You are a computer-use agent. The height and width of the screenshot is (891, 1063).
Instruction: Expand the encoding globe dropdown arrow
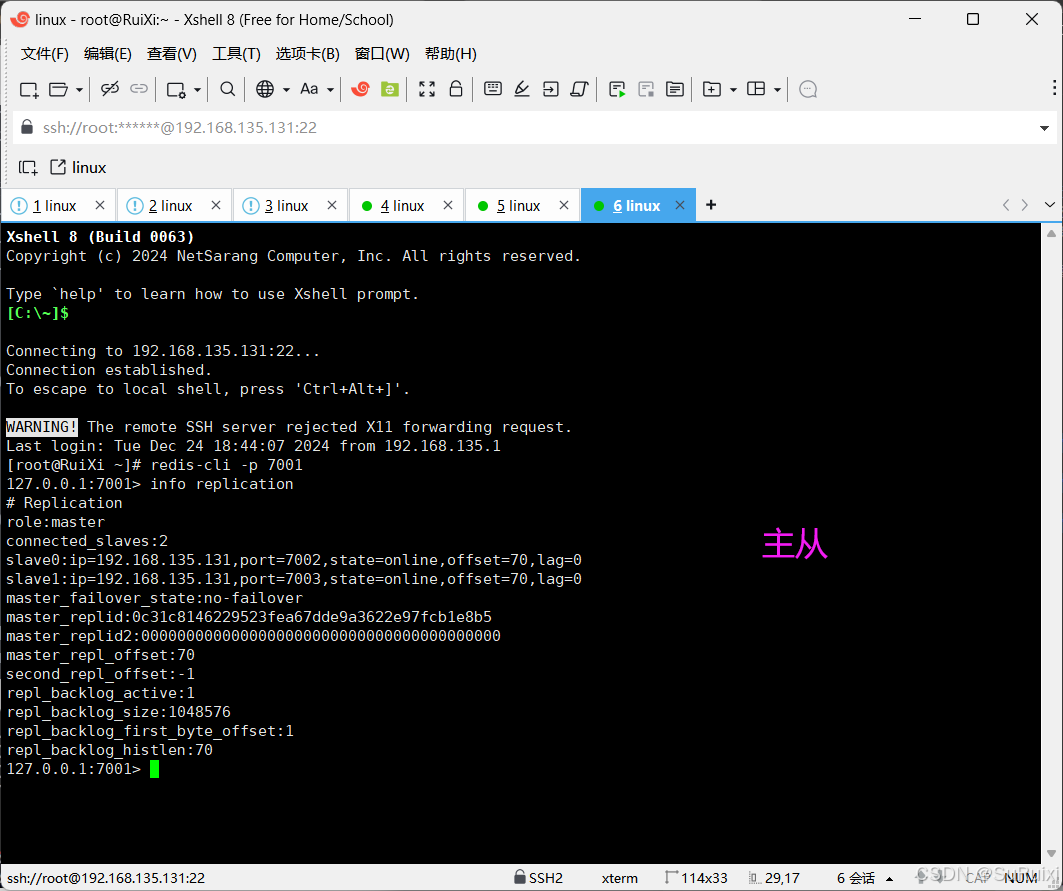point(286,90)
